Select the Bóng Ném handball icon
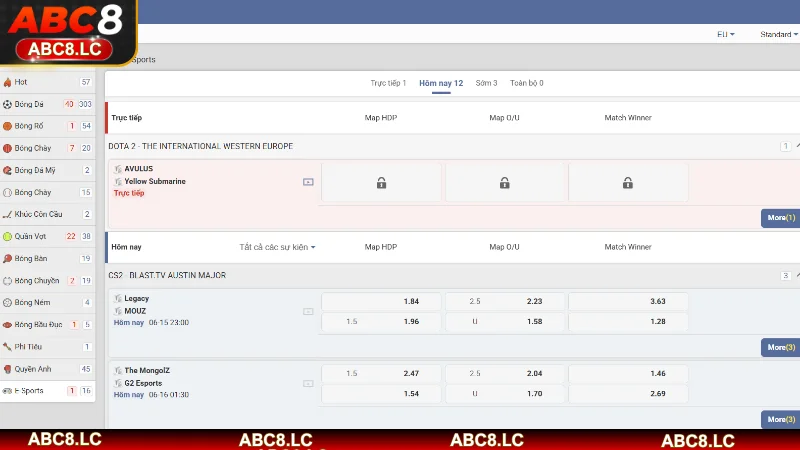Viewport: 800px width, 450px height. click(x=7, y=303)
